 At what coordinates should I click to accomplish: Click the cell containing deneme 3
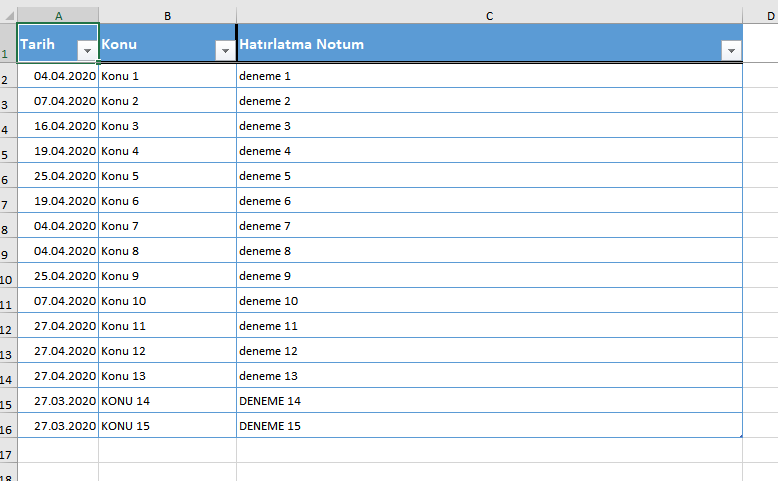[x=489, y=126]
